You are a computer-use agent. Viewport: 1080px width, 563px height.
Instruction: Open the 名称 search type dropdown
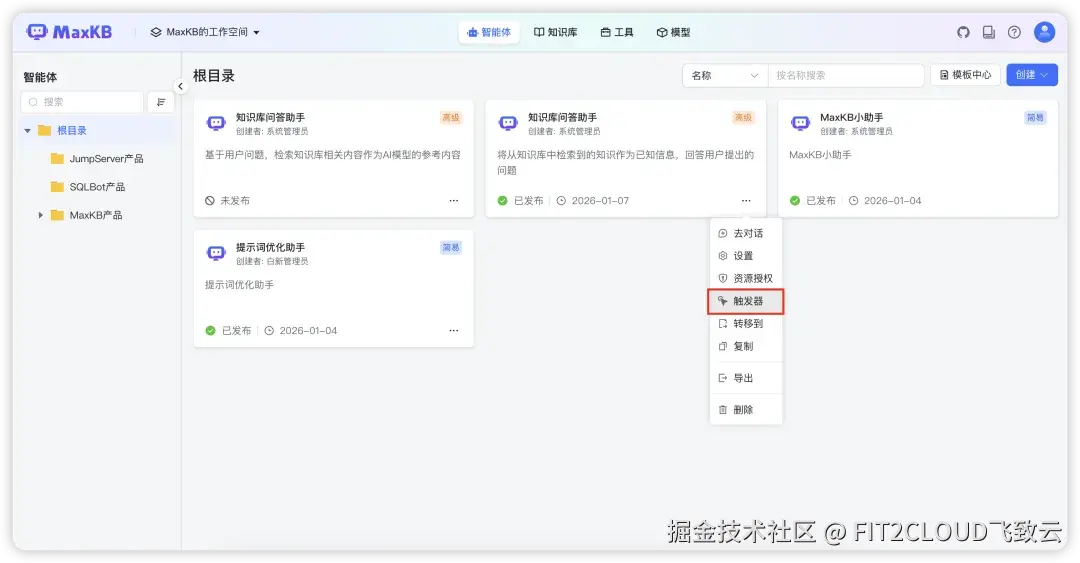(725, 75)
